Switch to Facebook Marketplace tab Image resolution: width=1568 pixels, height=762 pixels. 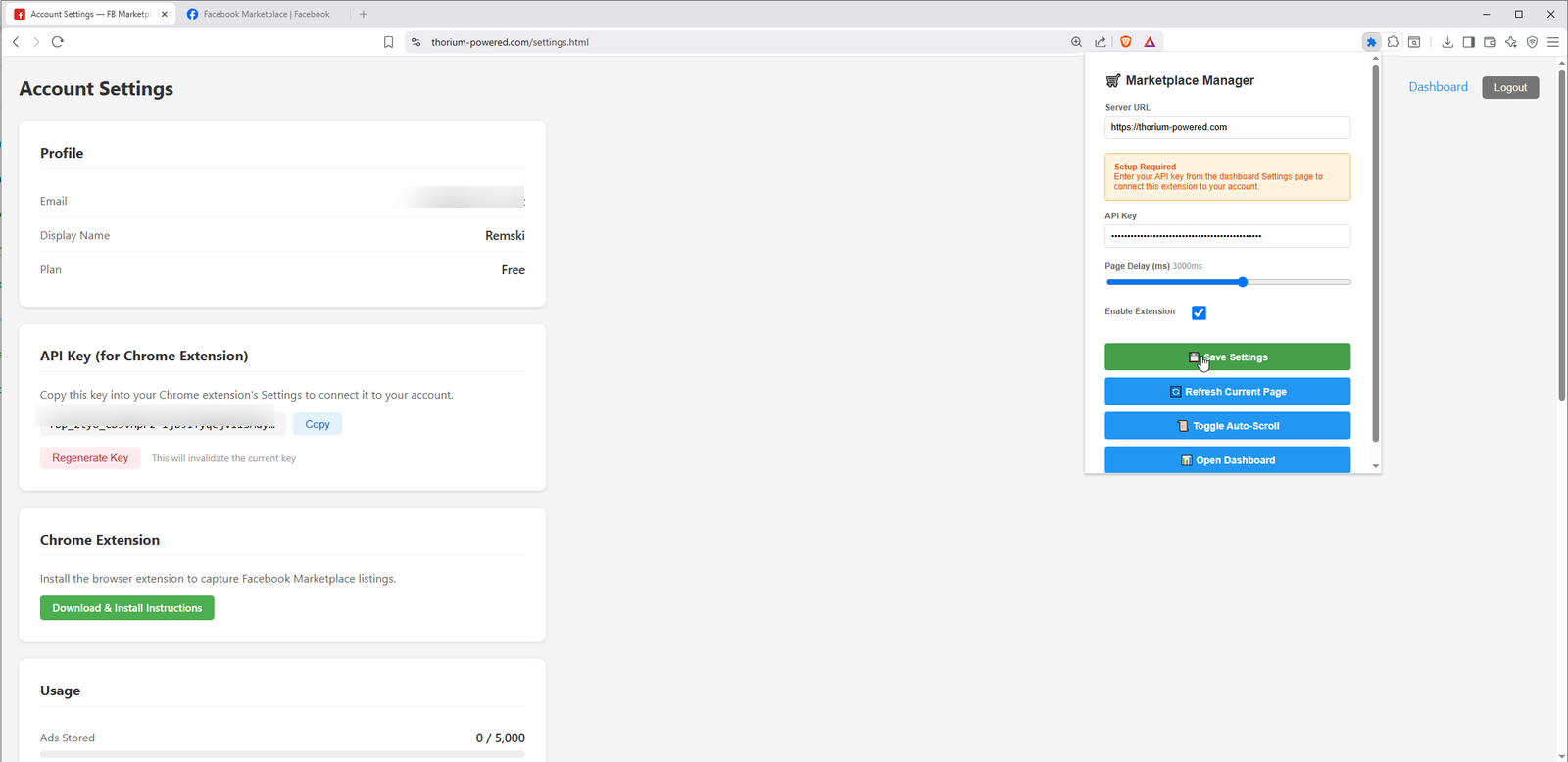[x=266, y=14]
